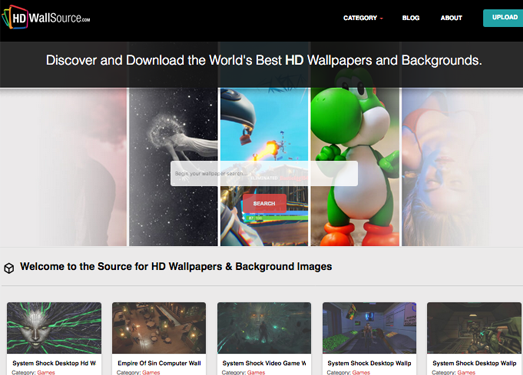This screenshot has height=375, width=523.
Task: Click Games category under Empire Of Sin
Action: (151, 372)
